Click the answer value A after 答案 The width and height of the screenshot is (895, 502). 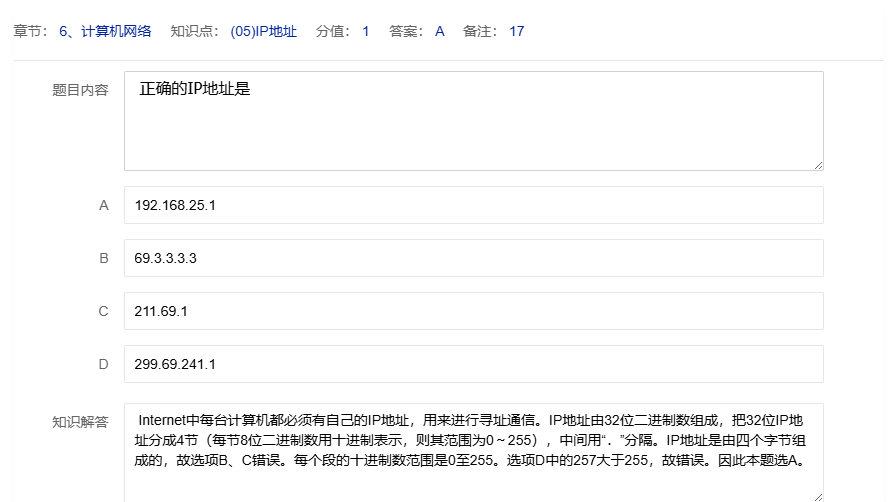pos(439,31)
